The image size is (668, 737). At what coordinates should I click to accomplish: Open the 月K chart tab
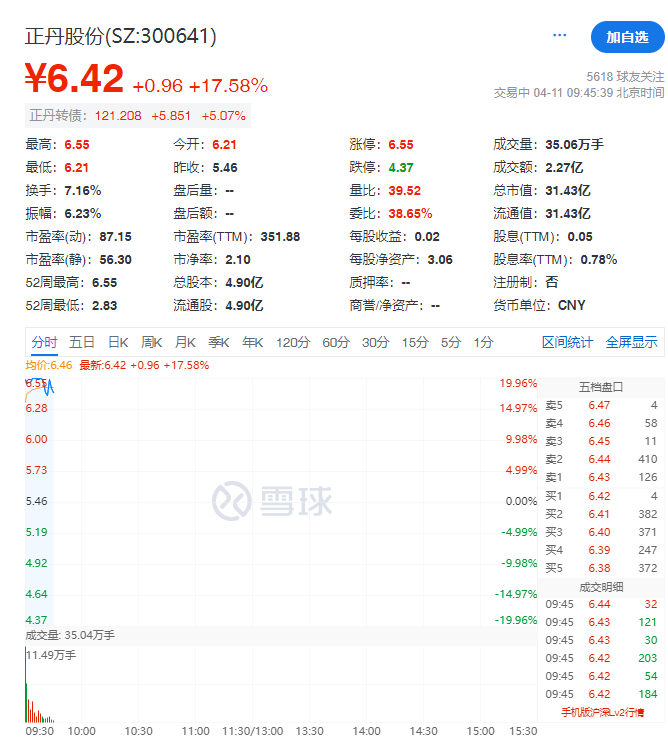(185, 342)
